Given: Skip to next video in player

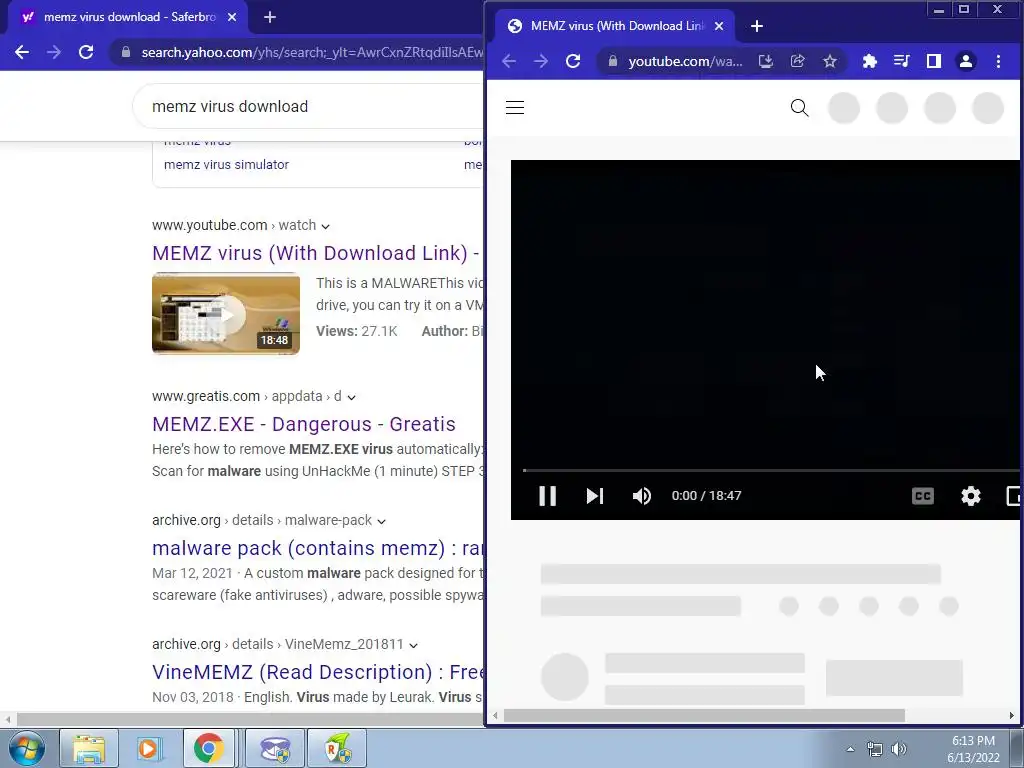Looking at the screenshot, I should [x=594, y=496].
